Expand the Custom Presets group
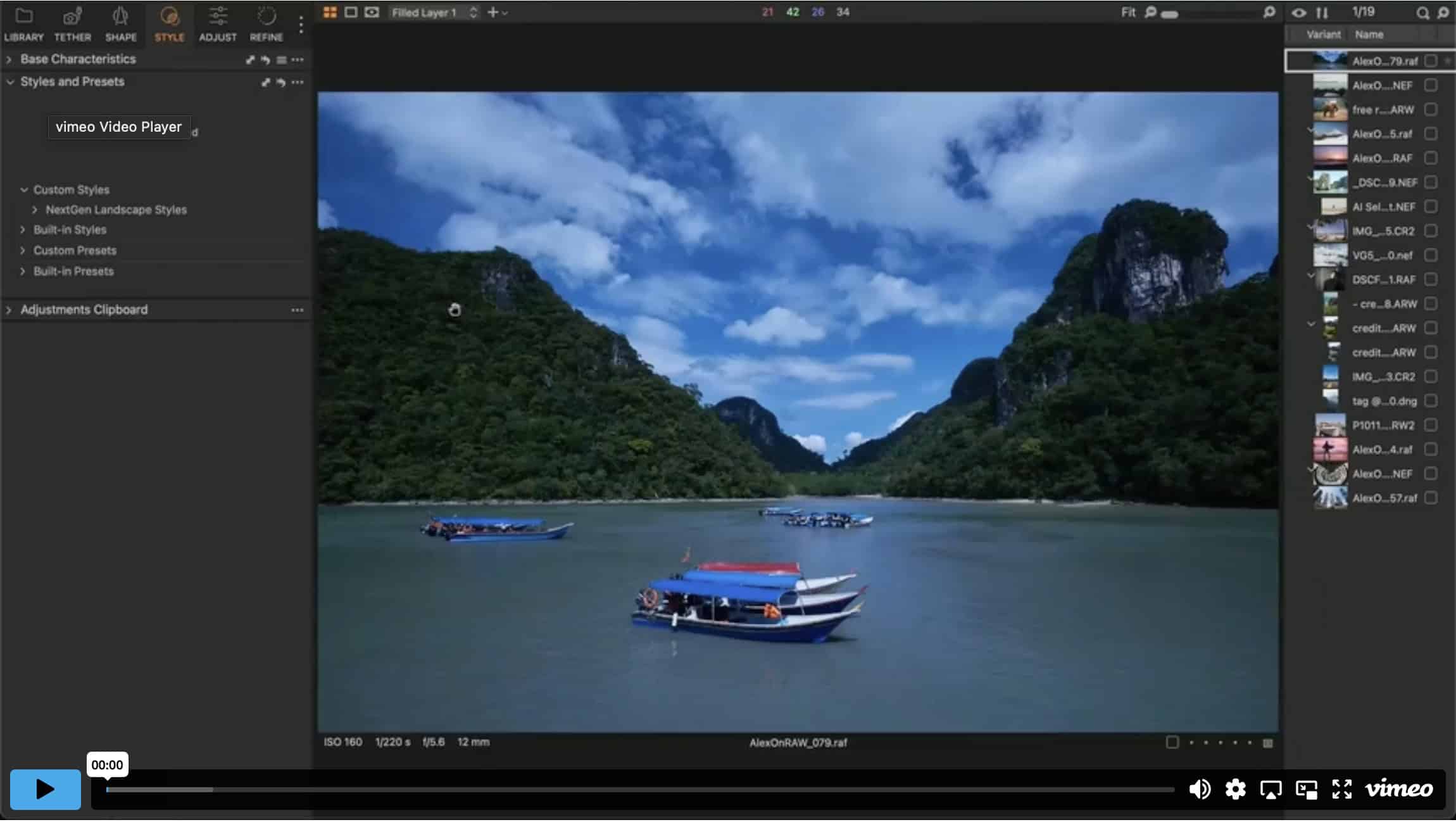1456x822 pixels. [23, 251]
